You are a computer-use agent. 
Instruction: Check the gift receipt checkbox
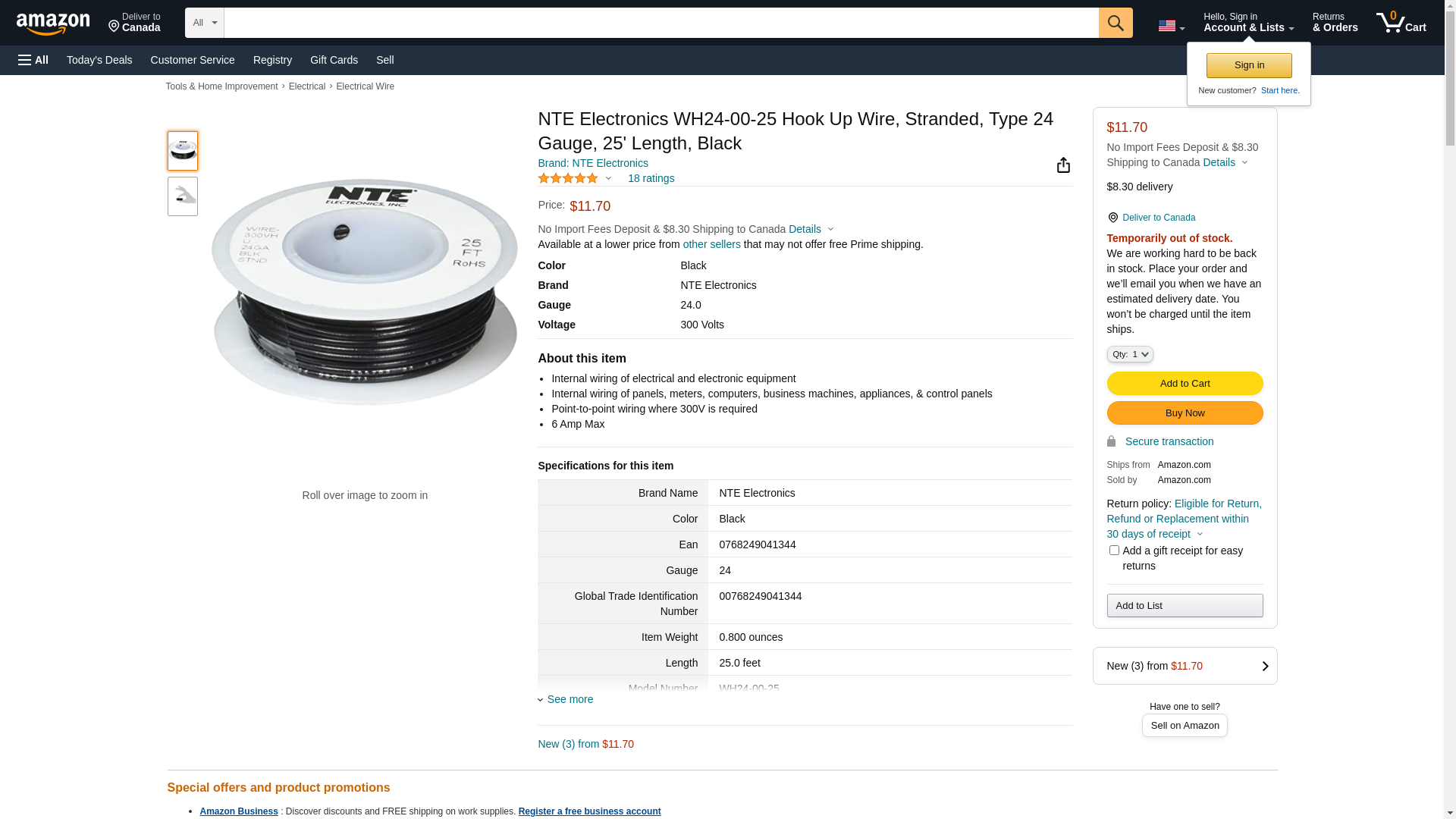click(x=1113, y=551)
